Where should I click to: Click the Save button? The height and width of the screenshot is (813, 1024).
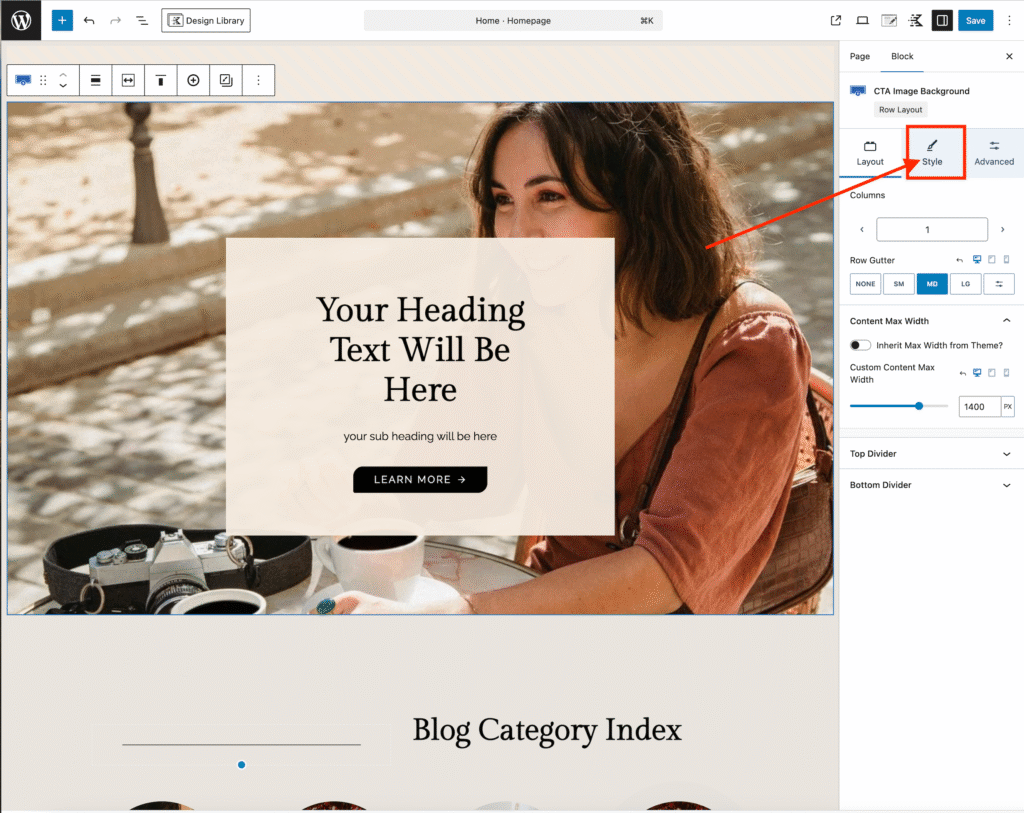(975, 20)
